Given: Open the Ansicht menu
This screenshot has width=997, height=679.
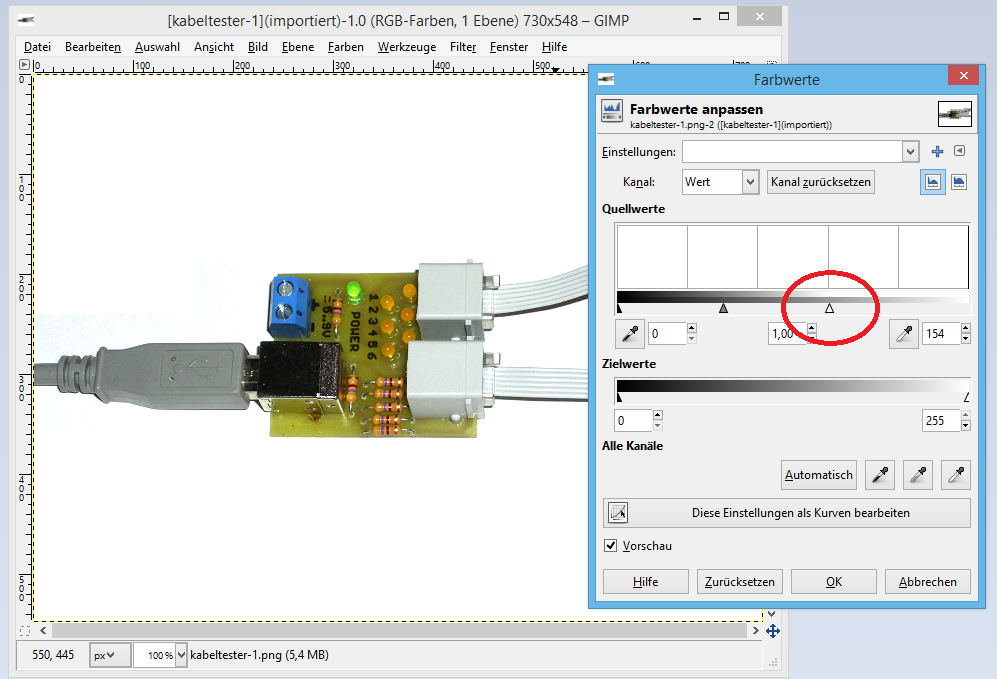Looking at the screenshot, I should [x=214, y=47].
